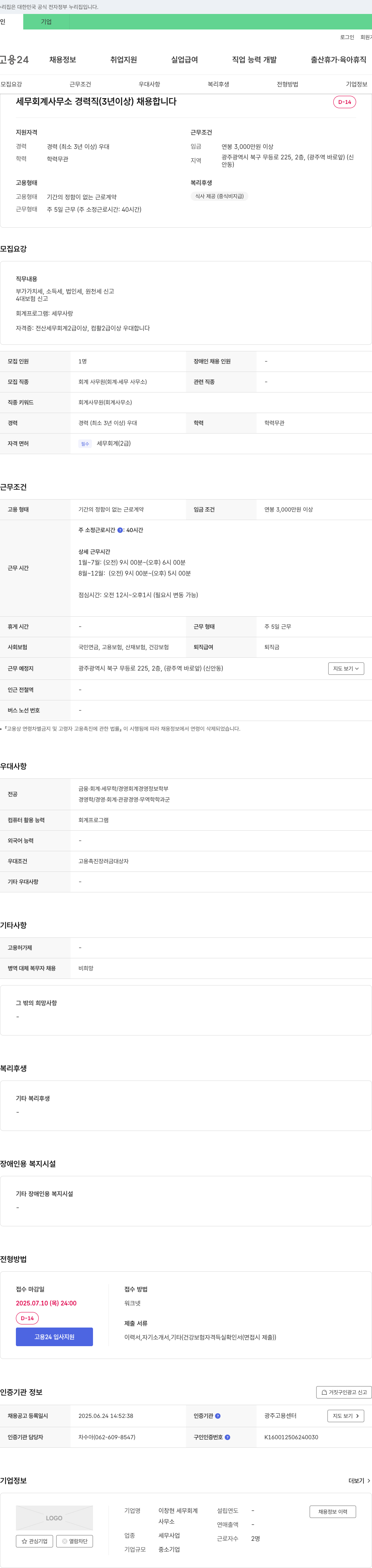Image resolution: width=372 pixels, height=1568 pixels.
Task: Select 퇴직급여 value 퇴직금
Action: pos(272,647)
